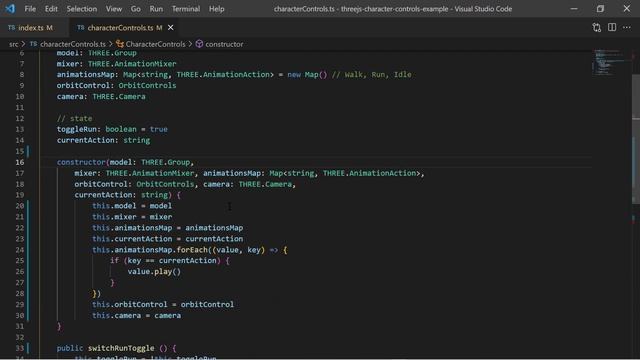Open the Help menu
Screen dimensions: 640x360
pos(216,9)
